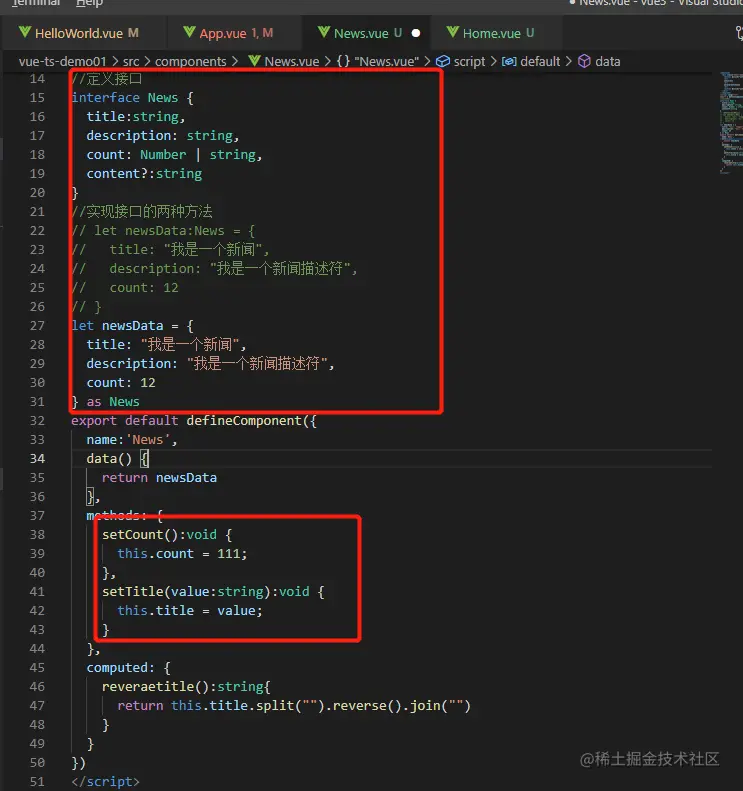Click the default variable icon in breadcrumbs
Screen dimensions: 743x791
(509, 62)
